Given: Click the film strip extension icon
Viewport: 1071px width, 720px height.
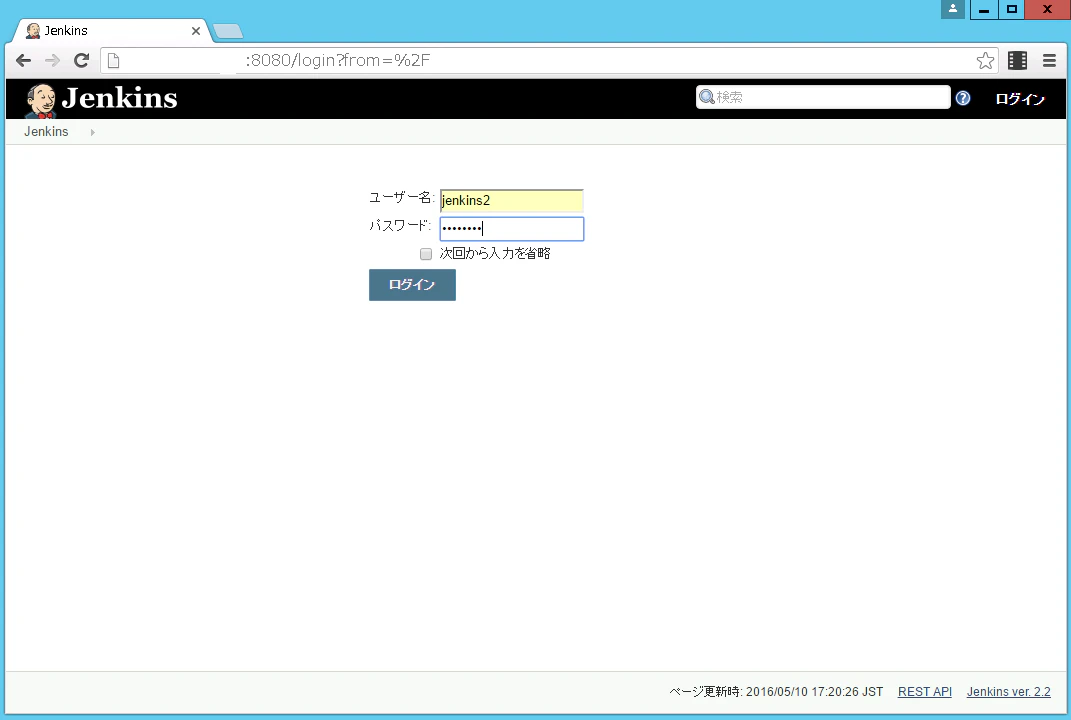Looking at the screenshot, I should tap(1018, 61).
